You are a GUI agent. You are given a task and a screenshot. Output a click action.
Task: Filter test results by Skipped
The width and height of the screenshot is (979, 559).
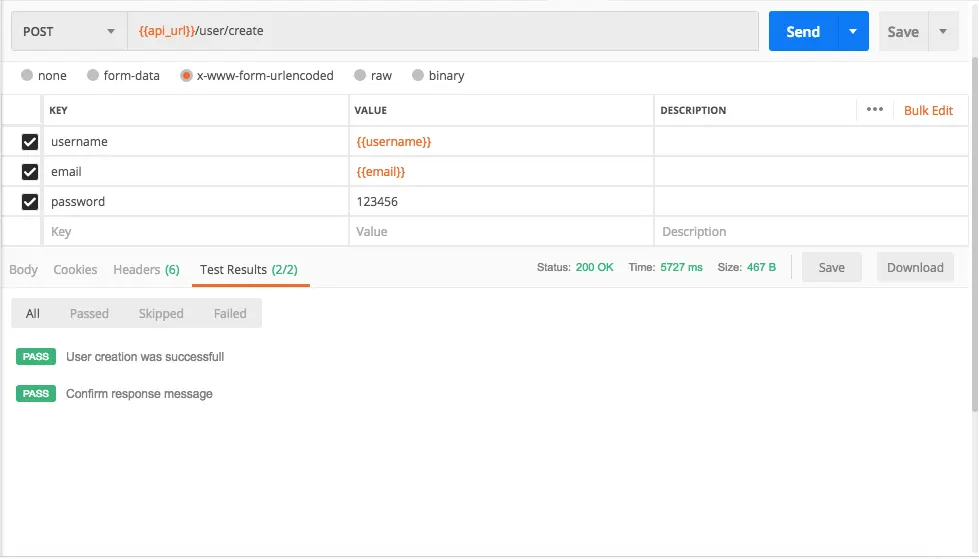coord(161,314)
